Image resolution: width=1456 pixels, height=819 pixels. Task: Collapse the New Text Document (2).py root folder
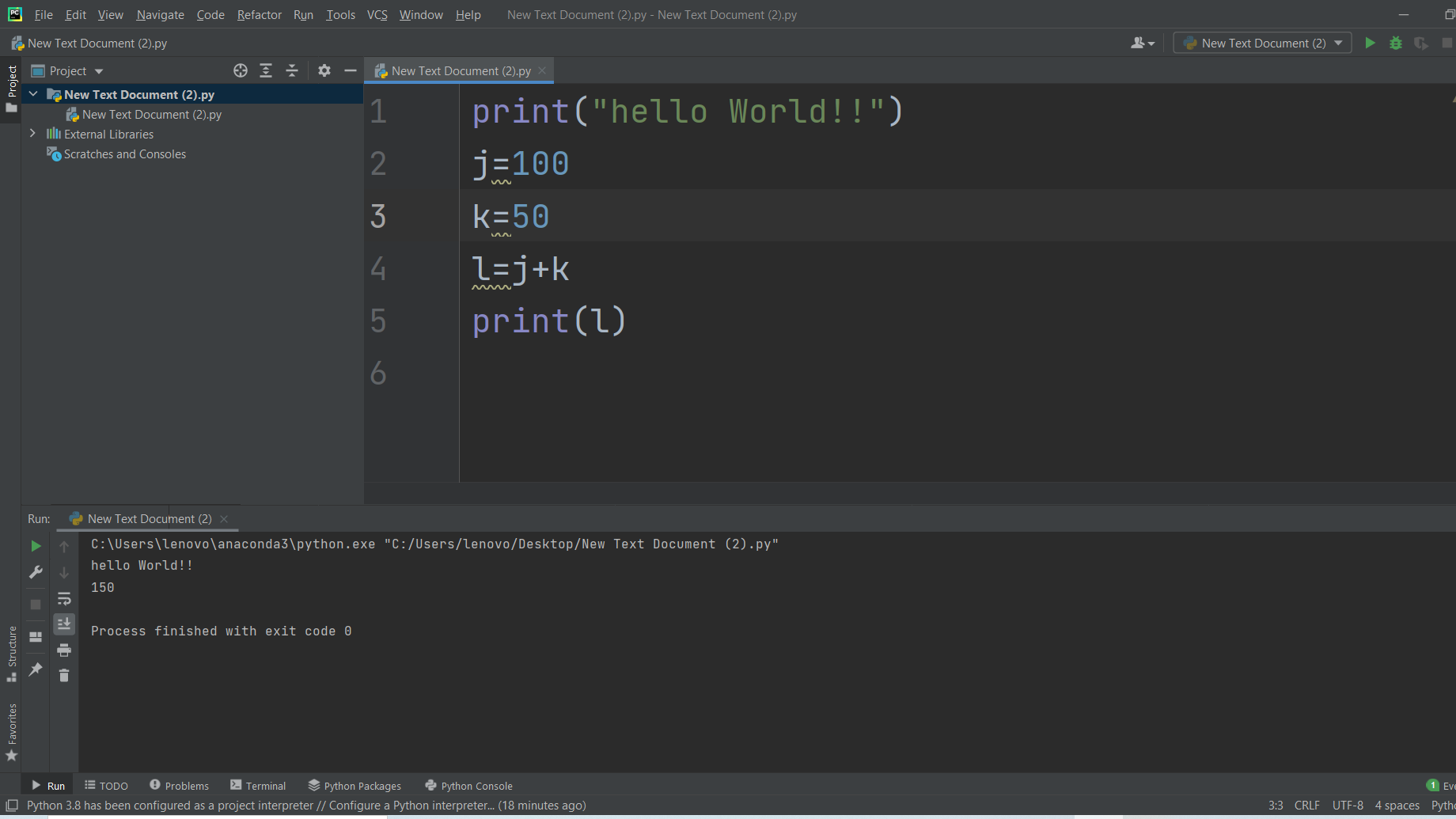click(33, 94)
